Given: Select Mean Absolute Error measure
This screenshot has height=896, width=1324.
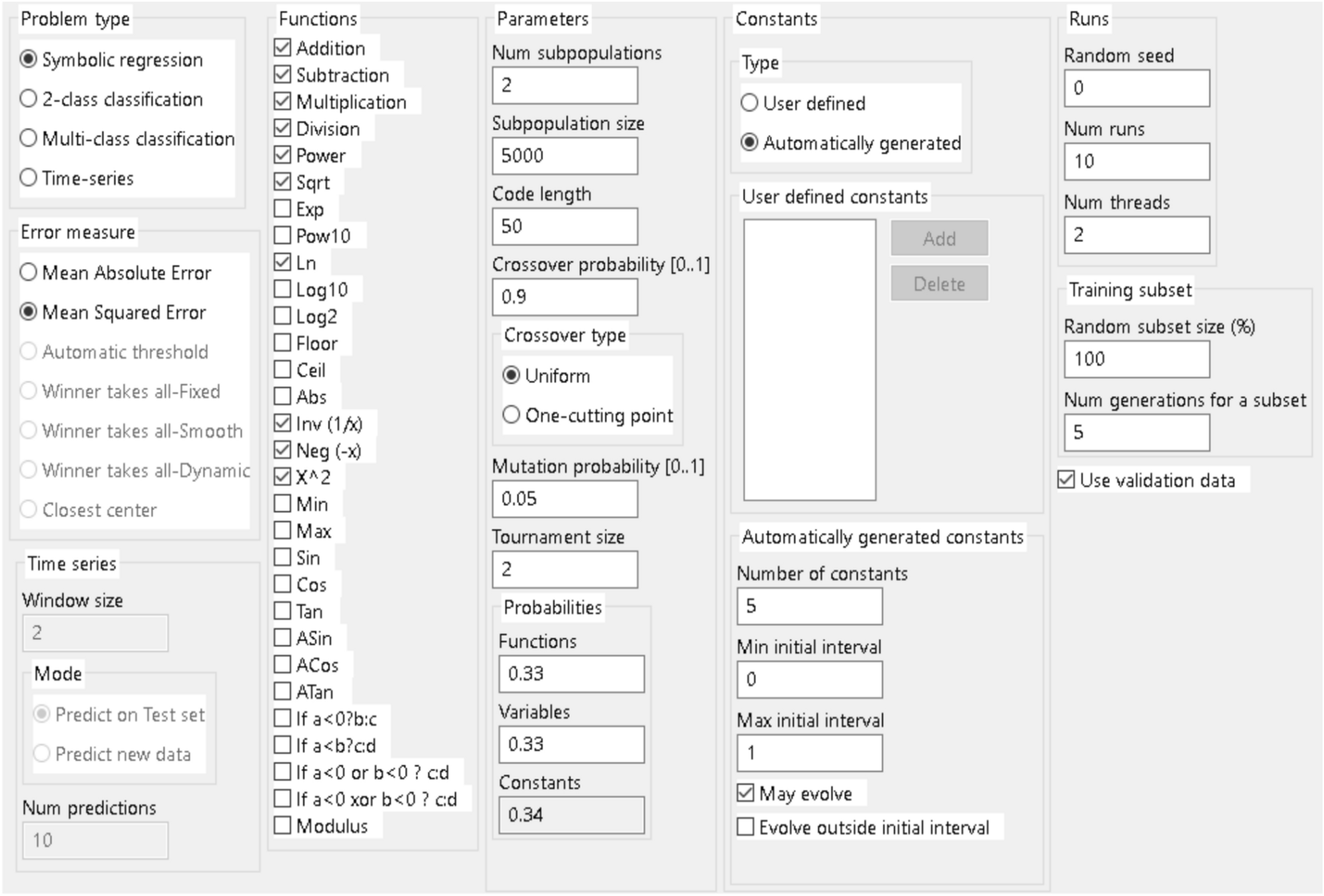Looking at the screenshot, I should coord(29,272).
